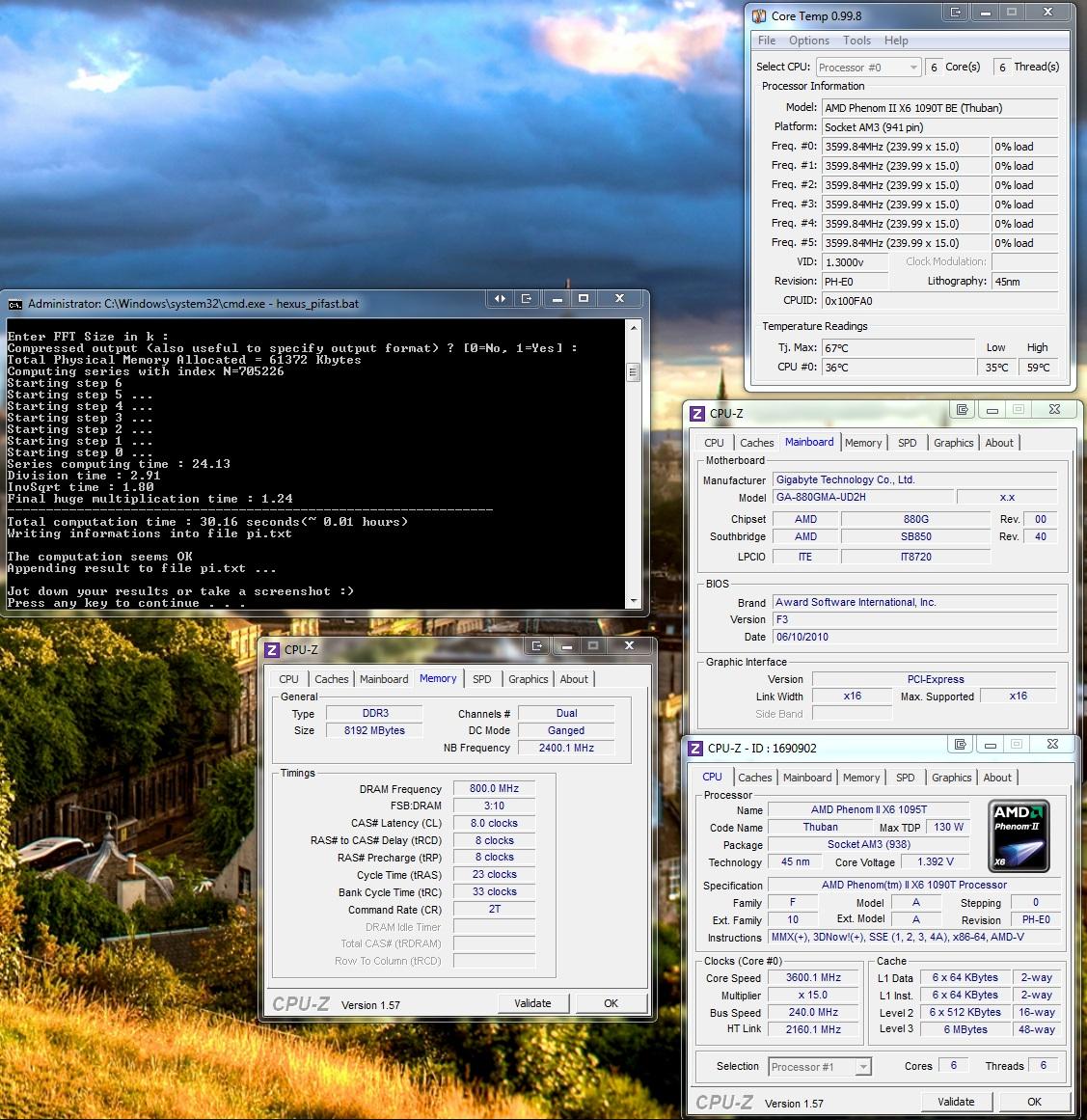Open the Help menu in Core Temp

point(896,41)
